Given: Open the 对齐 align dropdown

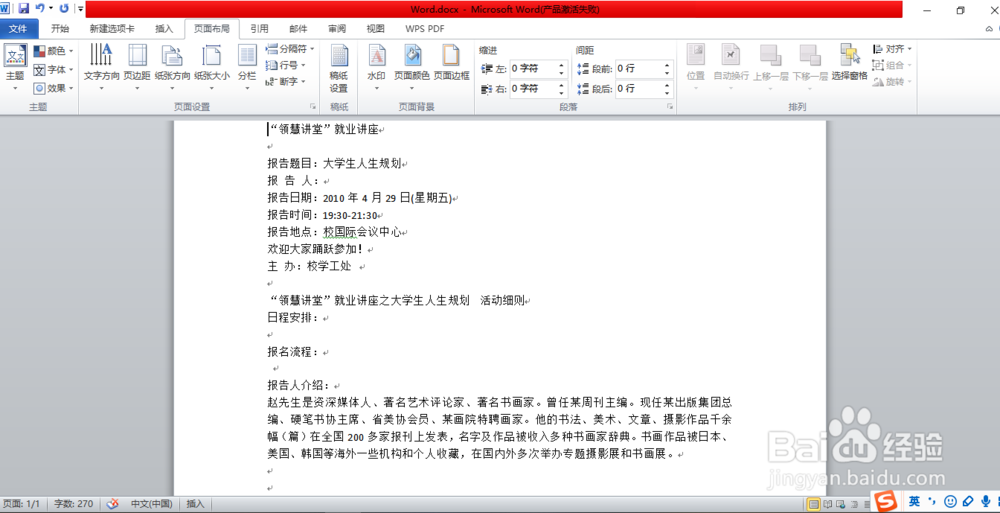Looking at the screenshot, I should [892, 48].
